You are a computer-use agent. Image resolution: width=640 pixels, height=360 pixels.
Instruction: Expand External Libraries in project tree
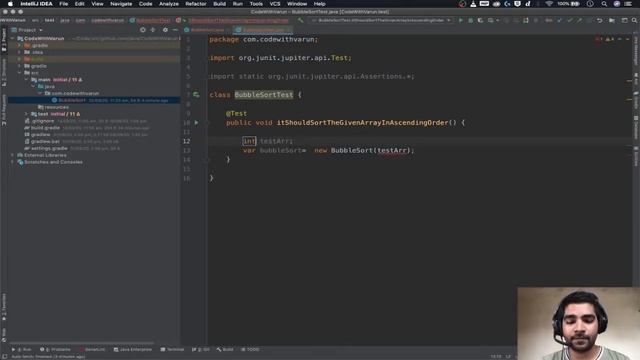pyautogui.click(x=13, y=155)
